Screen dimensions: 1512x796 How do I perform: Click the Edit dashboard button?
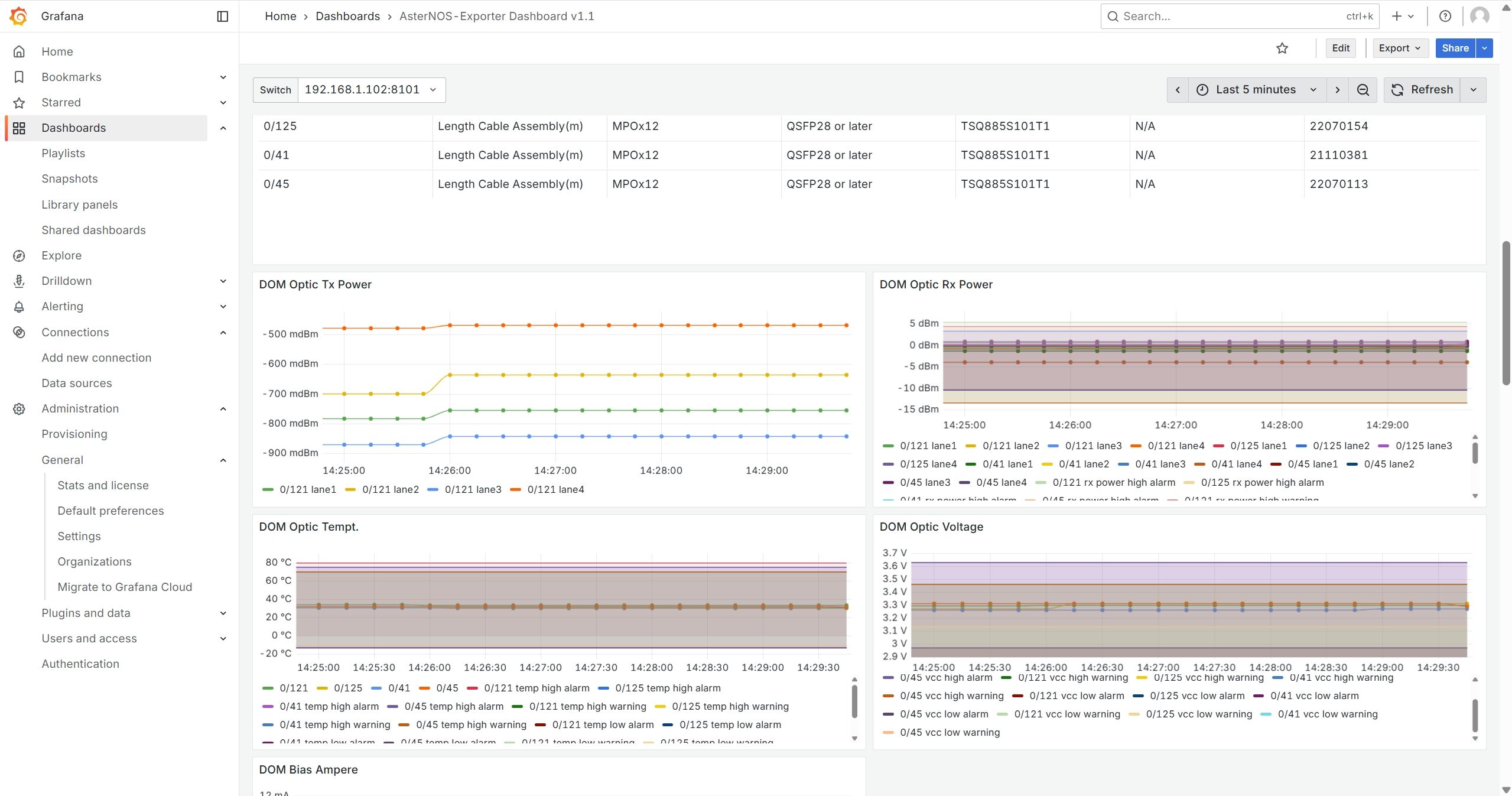point(1340,48)
